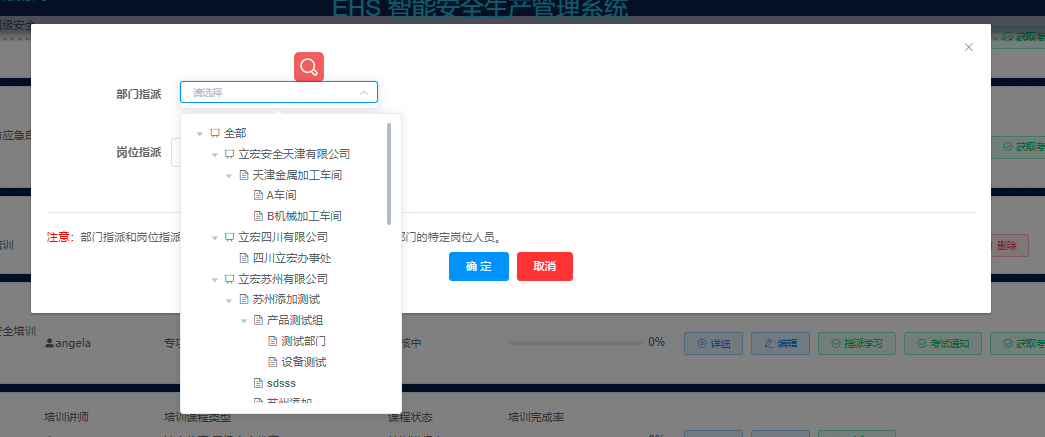Collapse the 产品测试组 tree branch
The width and height of the screenshot is (1045, 437).
pyautogui.click(x=243, y=320)
